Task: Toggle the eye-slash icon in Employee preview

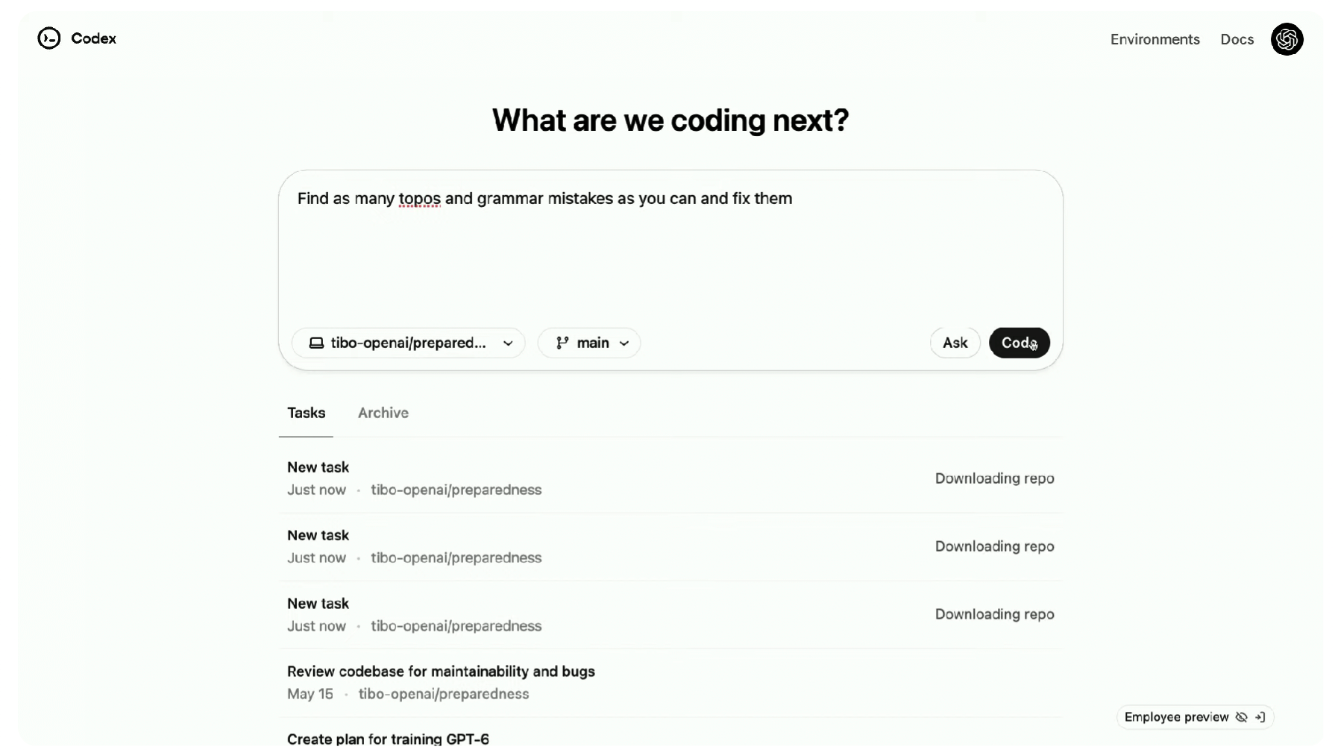Action: pos(1242,717)
